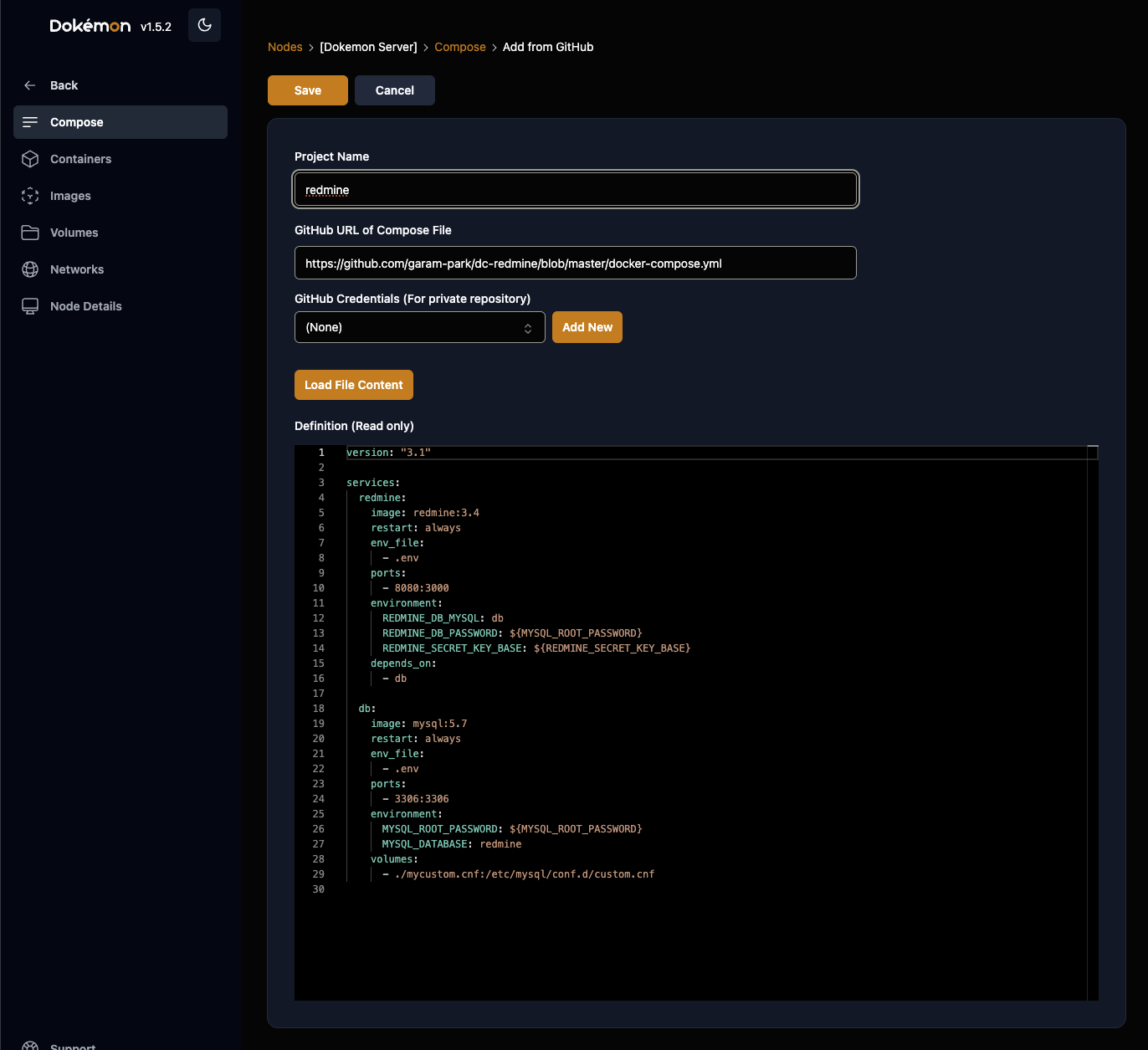Image resolution: width=1148 pixels, height=1050 pixels.
Task: Click mycustom.cnf volume mapping line
Action: (519, 874)
